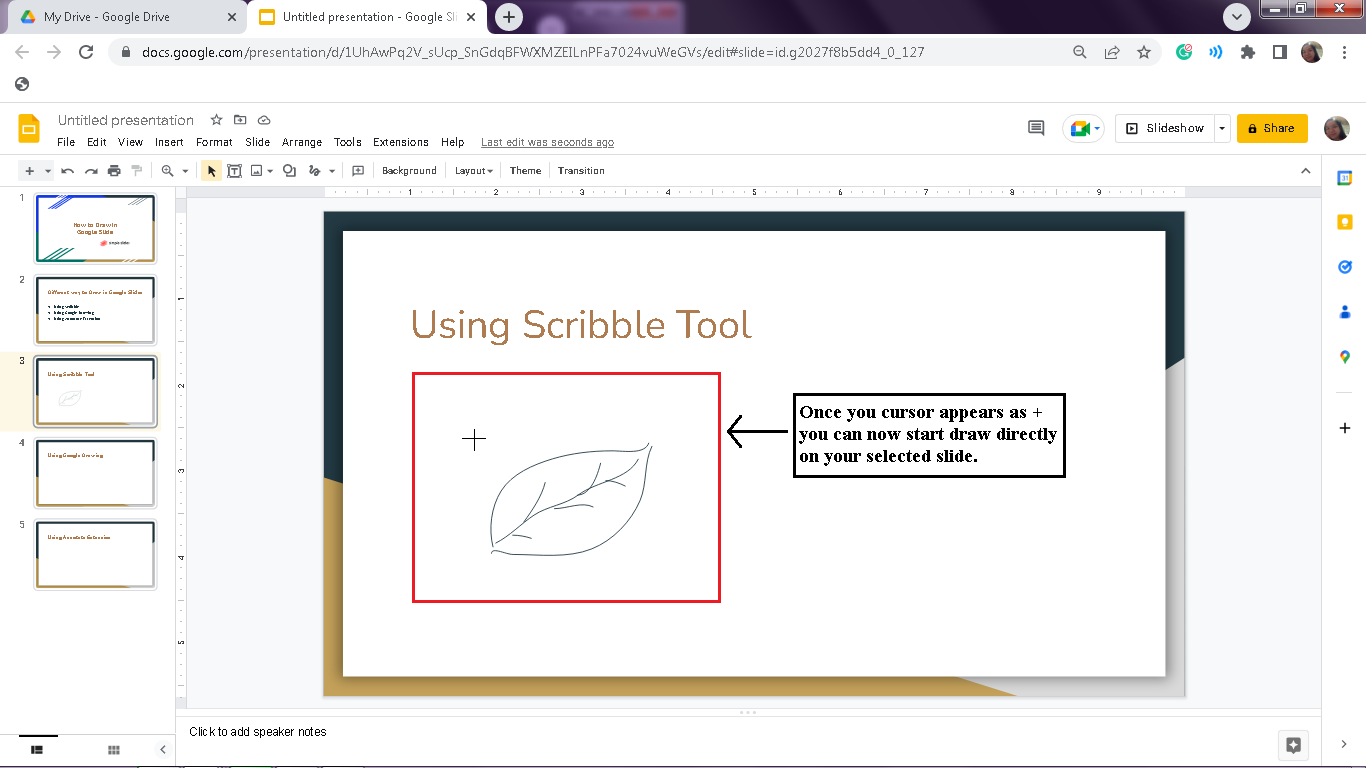This screenshot has width=1366, height=768.
Task: Open the comment history icon
Action: point(1036,128)
